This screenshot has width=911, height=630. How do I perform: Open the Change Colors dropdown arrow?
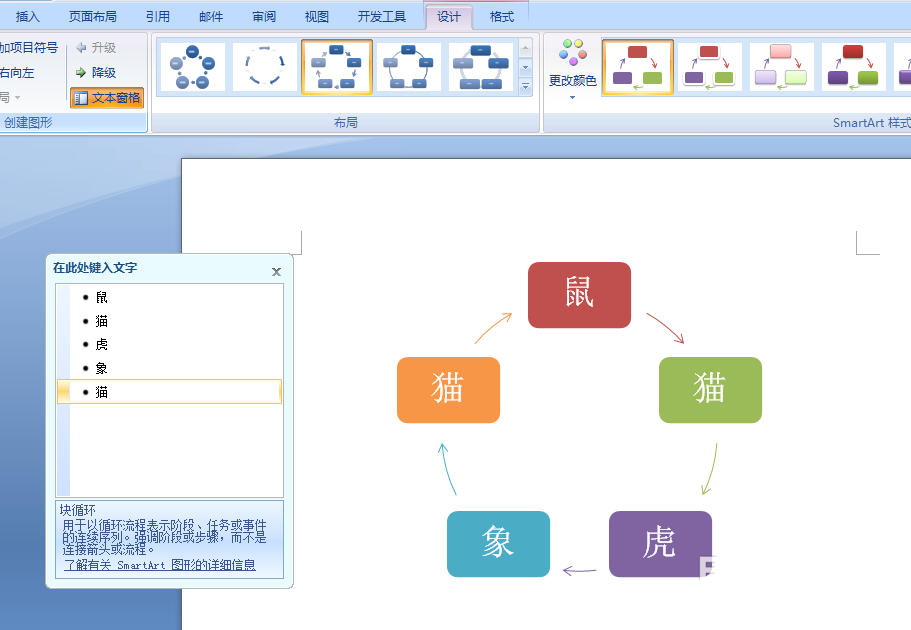(573, 98)
